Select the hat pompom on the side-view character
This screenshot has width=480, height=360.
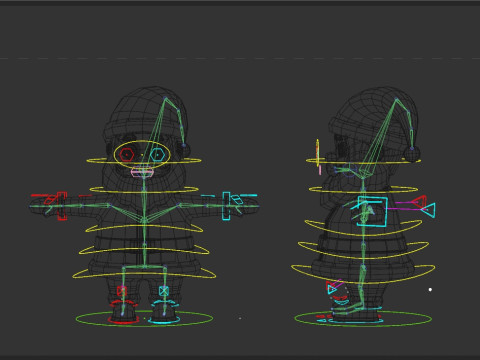click(x=412, y=154)
